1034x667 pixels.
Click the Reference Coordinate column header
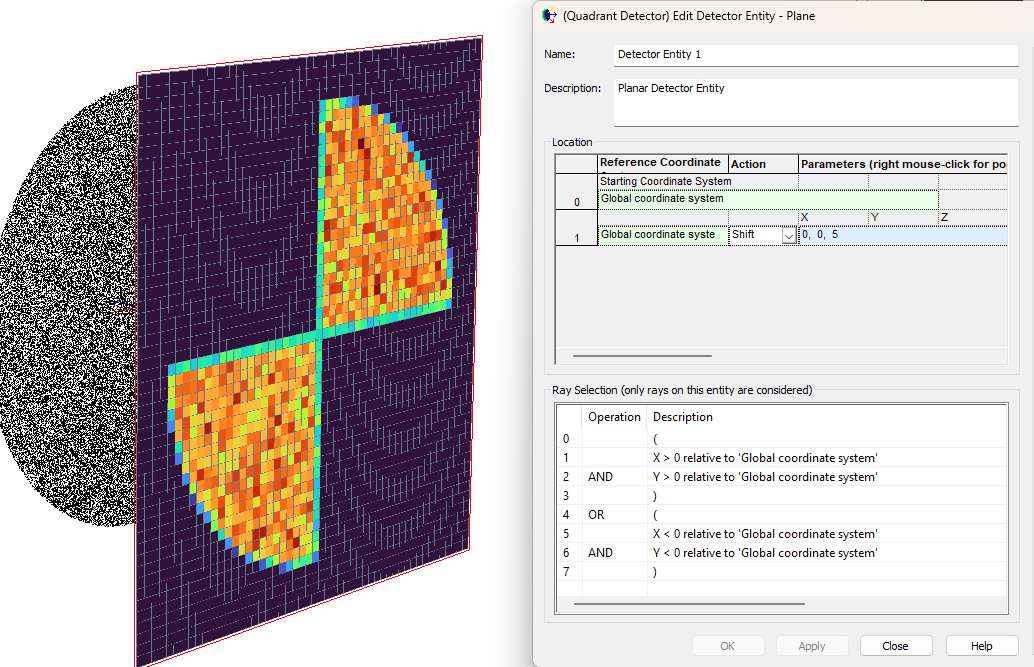[663, 164]
